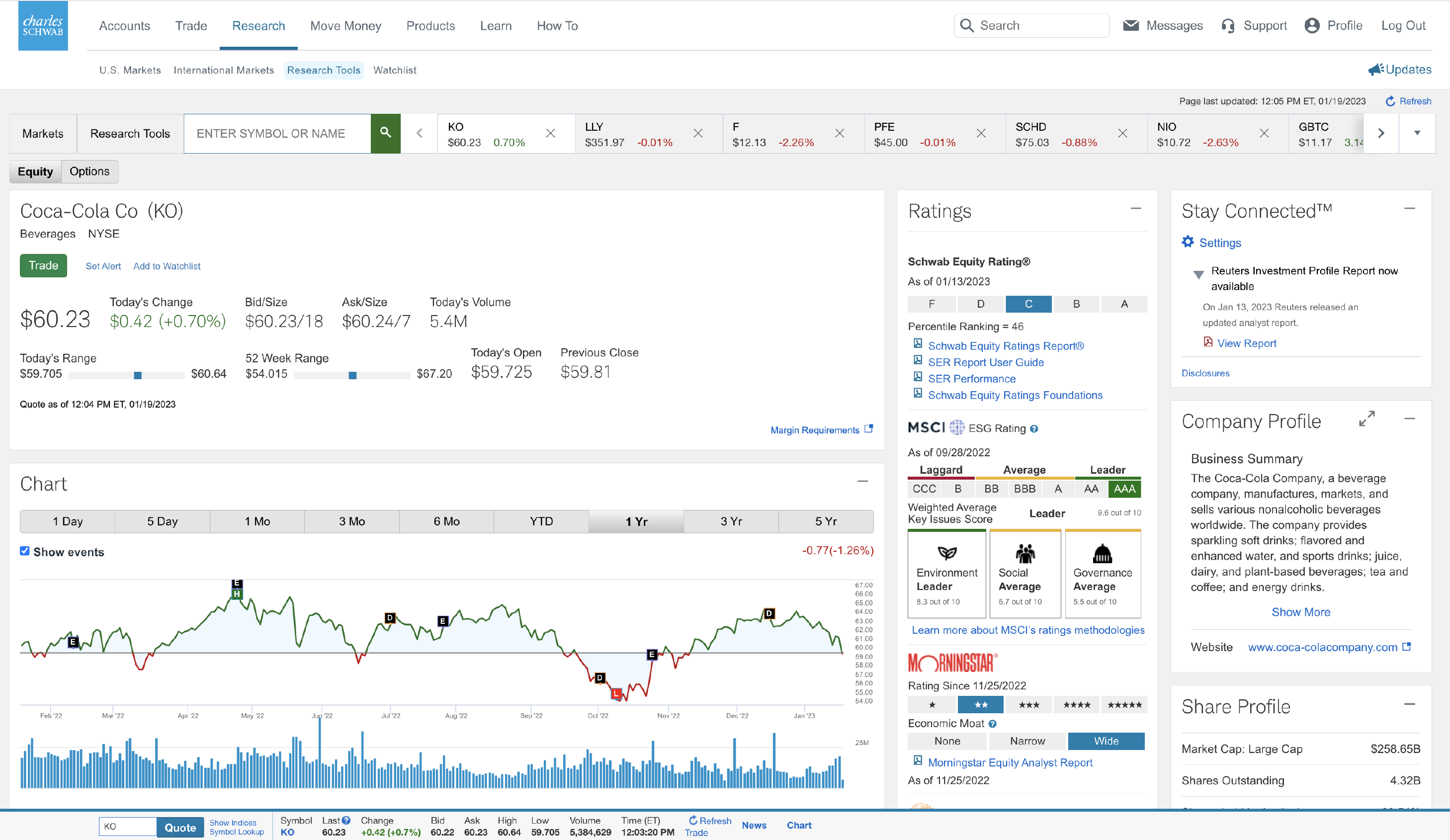Toggle the Show events checkbox
Screen dimensions: 1450x840
pos(25,551)
